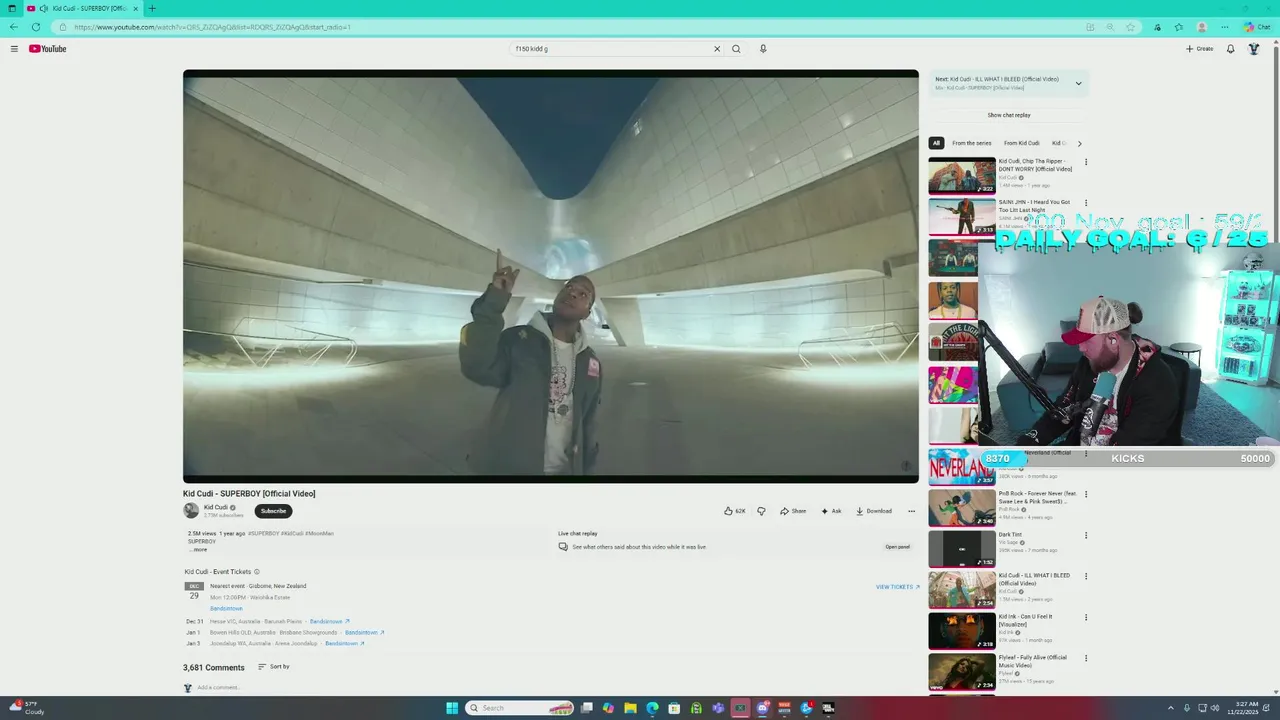Screen dimensions: 1280x720
Task: Download the SUPERBOY video
Action: pos(874,511)
